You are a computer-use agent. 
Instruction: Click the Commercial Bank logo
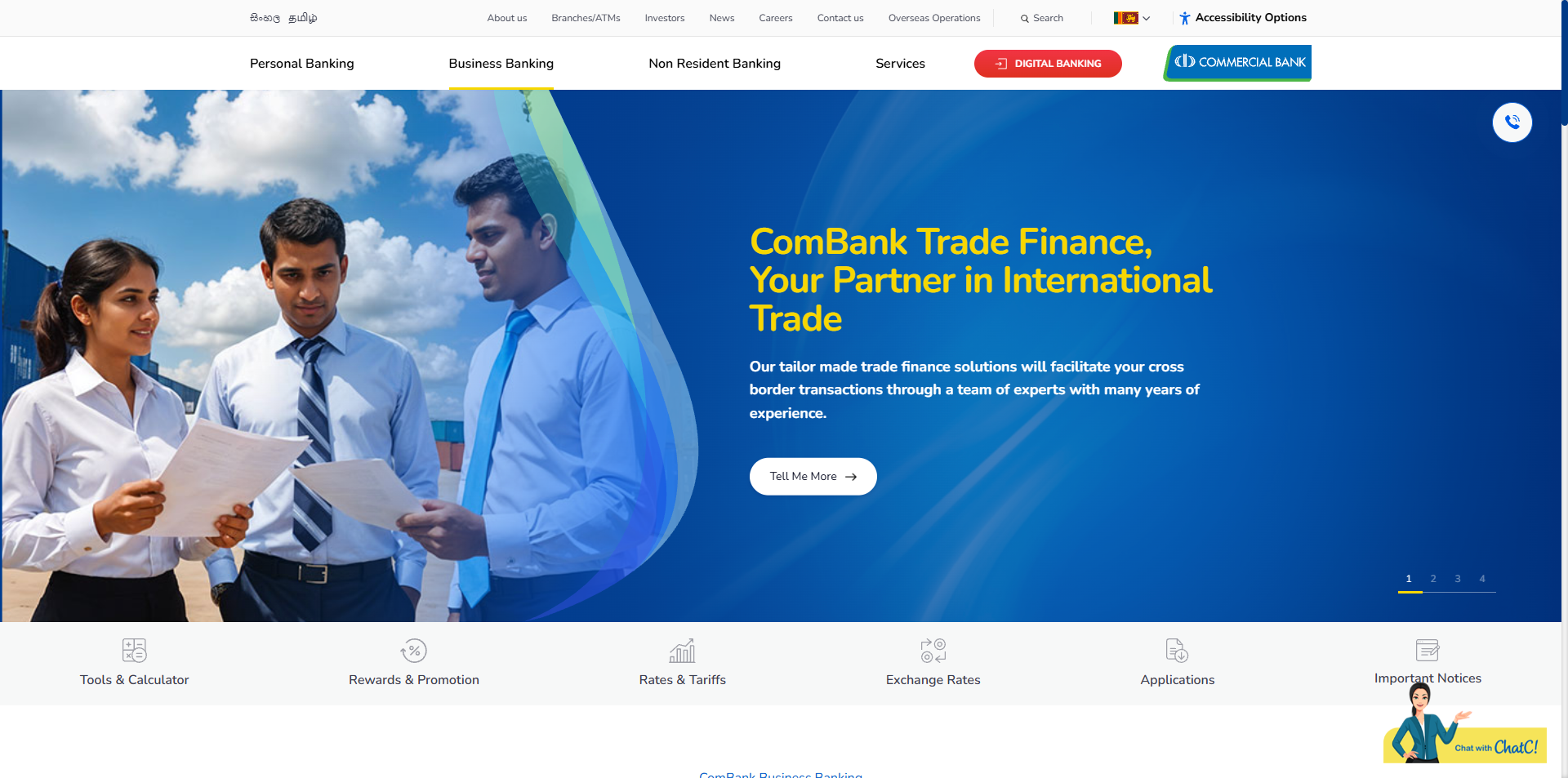pos(1237,63)
